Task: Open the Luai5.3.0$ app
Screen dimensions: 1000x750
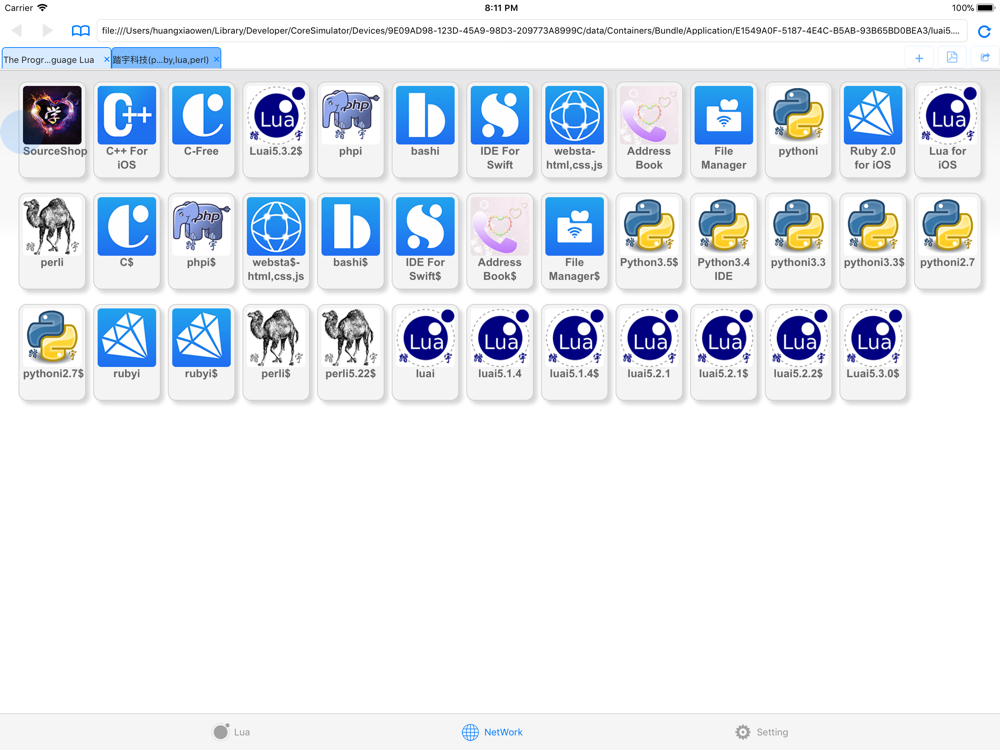Action: 873,353
